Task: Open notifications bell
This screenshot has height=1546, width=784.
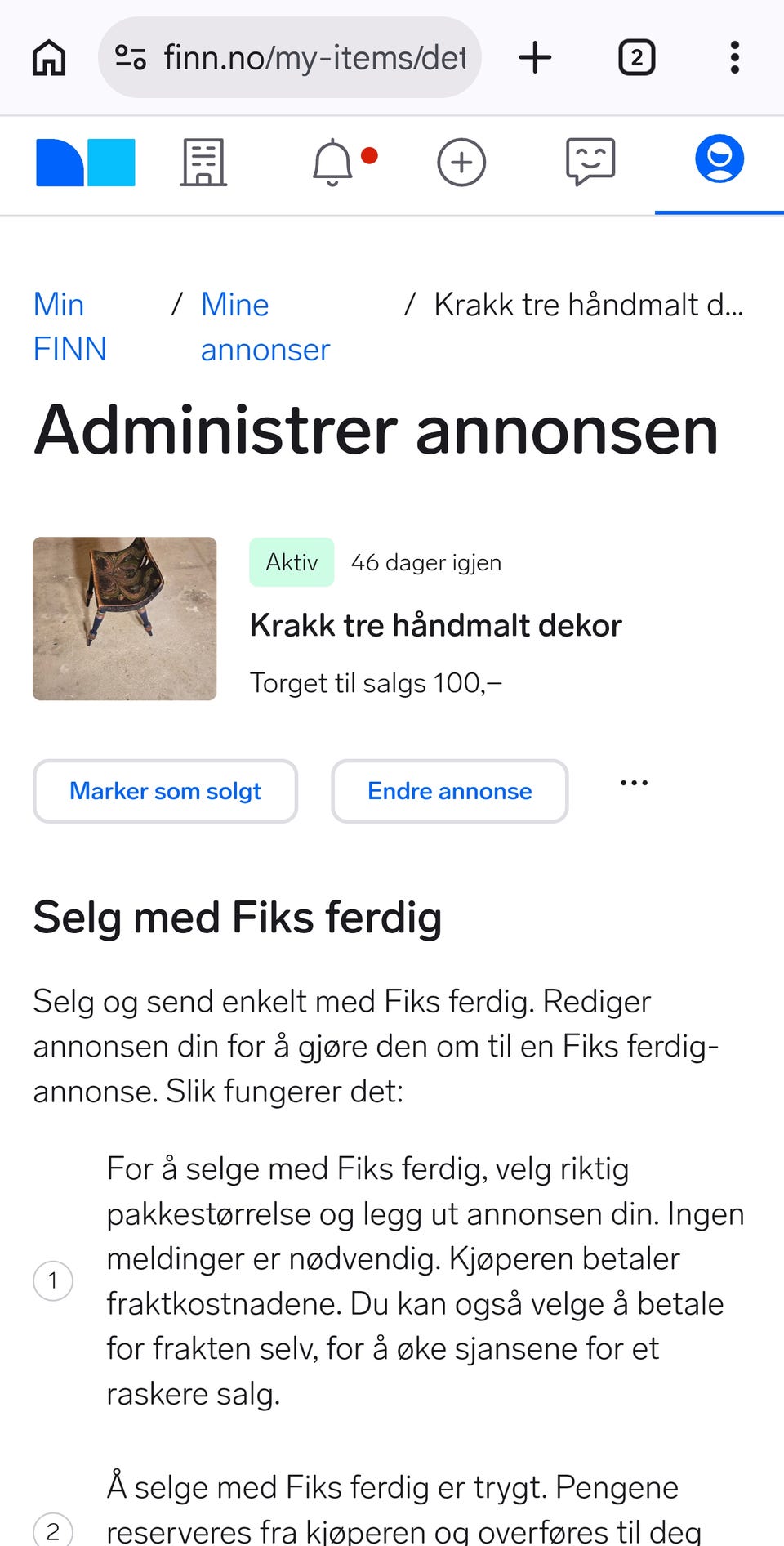Action: [x=333, y=163]
